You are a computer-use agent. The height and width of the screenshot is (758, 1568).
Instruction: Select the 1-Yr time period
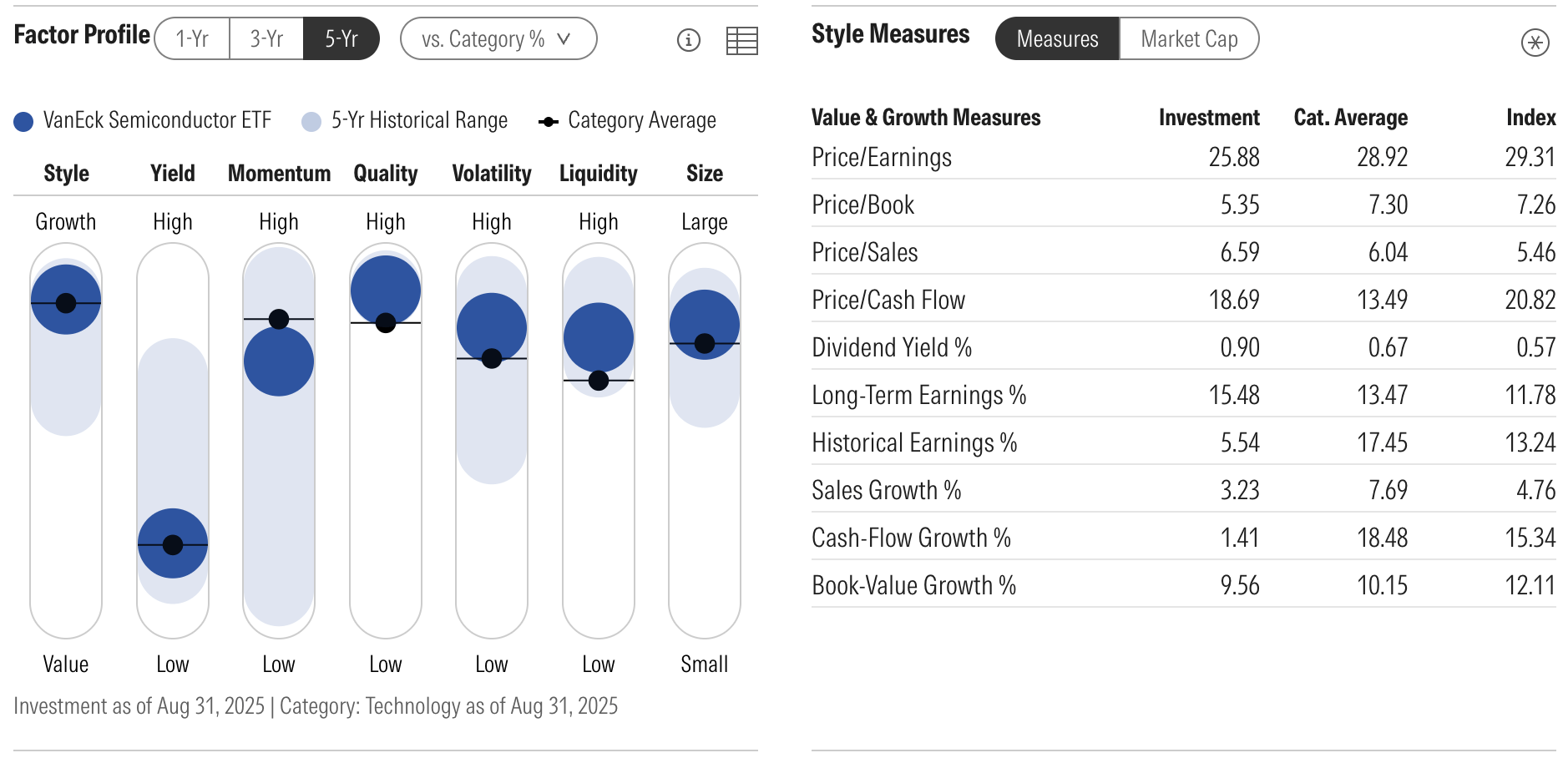point(192,39)
